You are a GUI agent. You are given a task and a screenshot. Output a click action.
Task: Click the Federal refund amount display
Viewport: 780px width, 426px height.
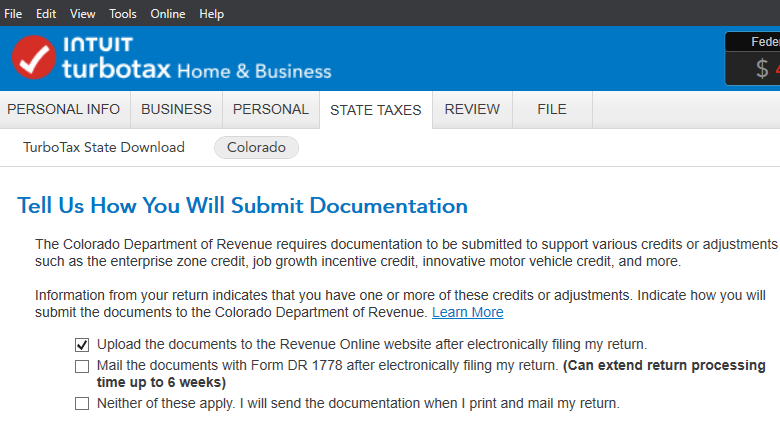click(753, 59)
